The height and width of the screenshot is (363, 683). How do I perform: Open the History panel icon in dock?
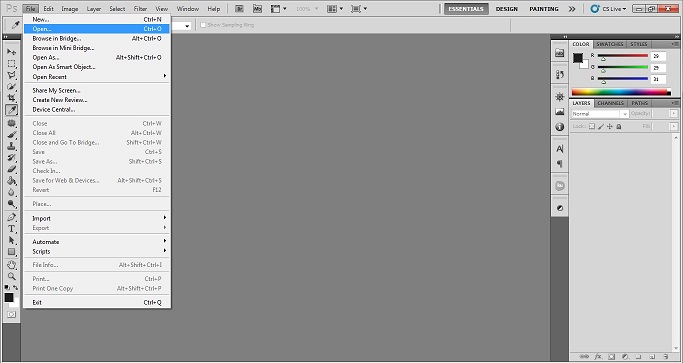(560, 75)
